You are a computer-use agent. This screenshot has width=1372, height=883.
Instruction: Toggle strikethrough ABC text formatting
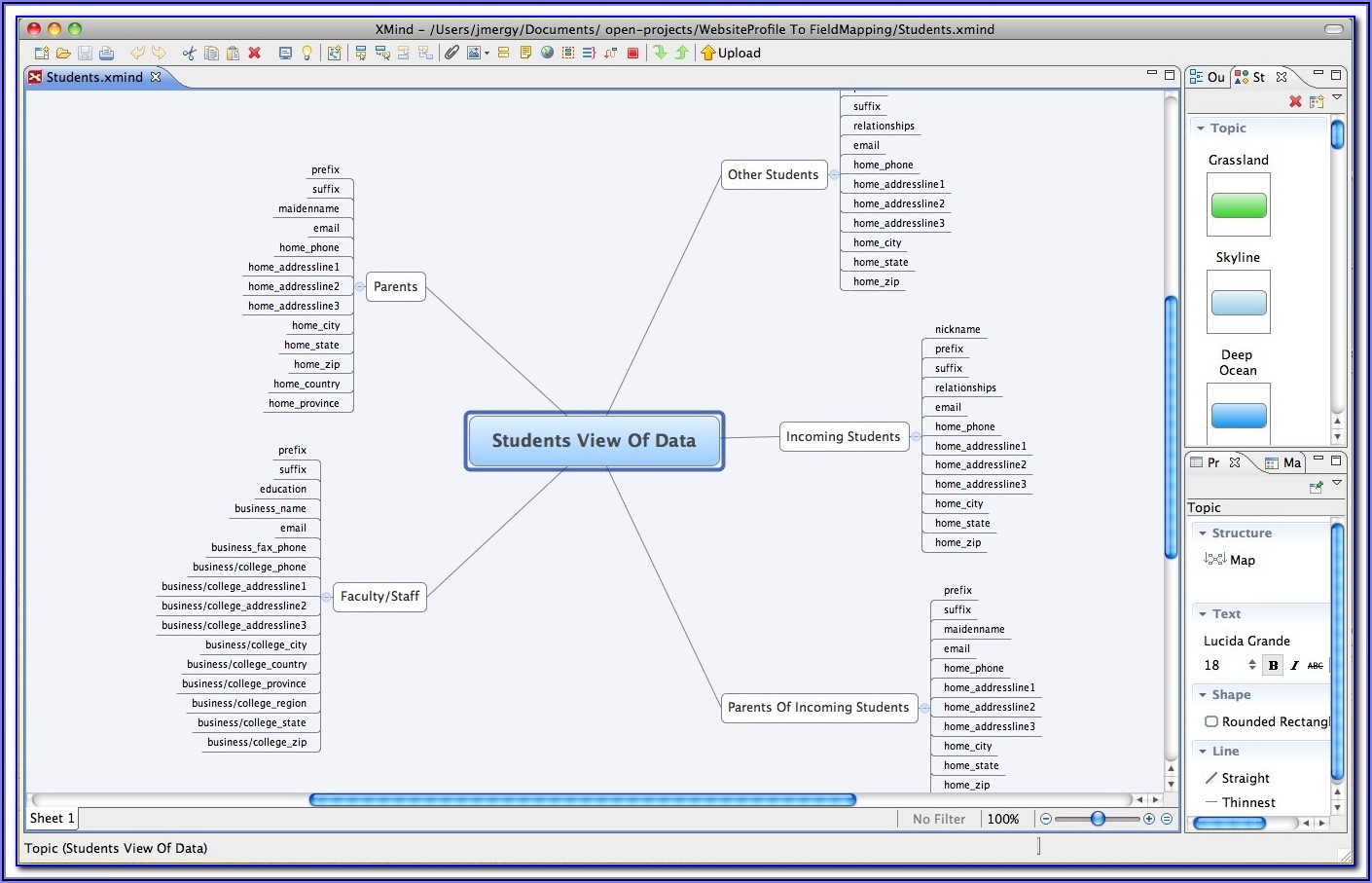(1315, 666)
